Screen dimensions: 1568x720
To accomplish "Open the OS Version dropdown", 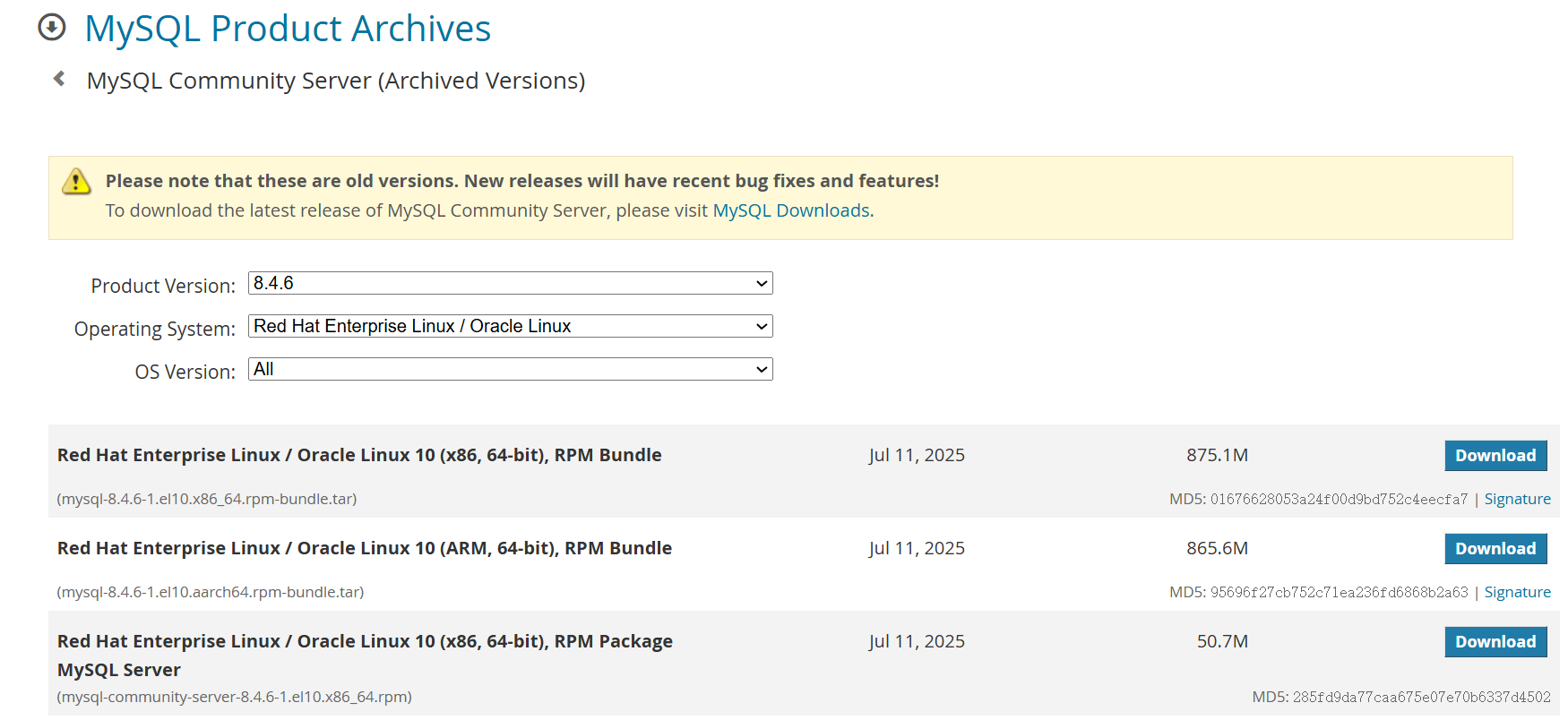I will tap(510, 369).
